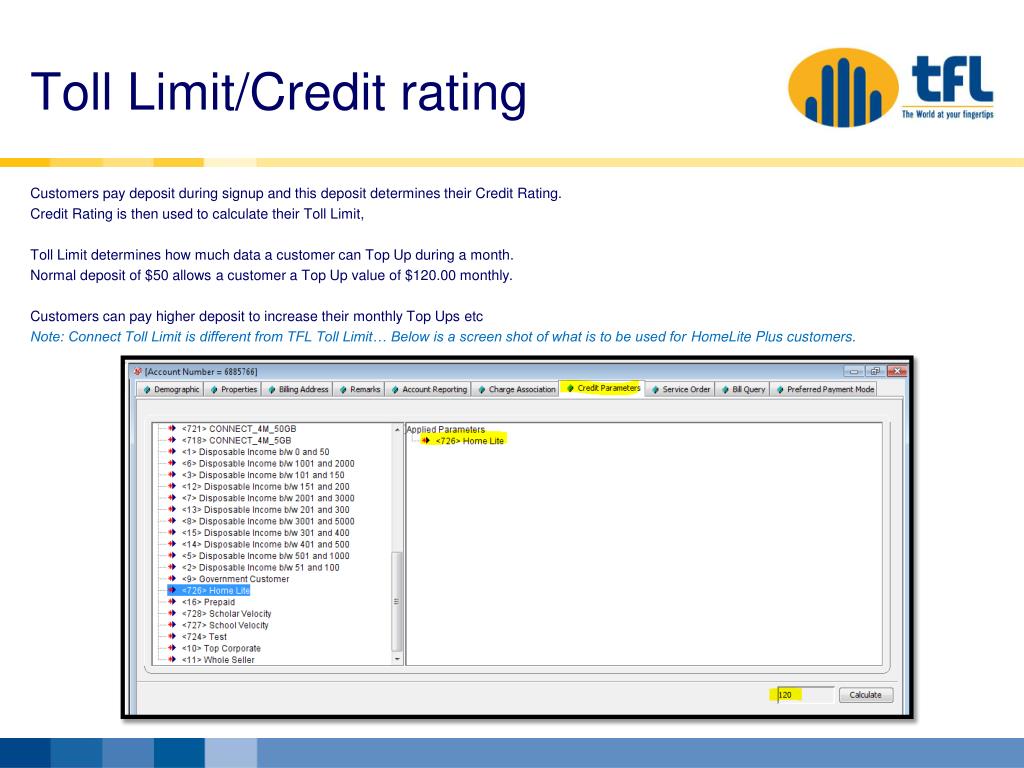Click red arrow icon beside Top Corporate
1024x768 pixels.
tap(172, 648)
